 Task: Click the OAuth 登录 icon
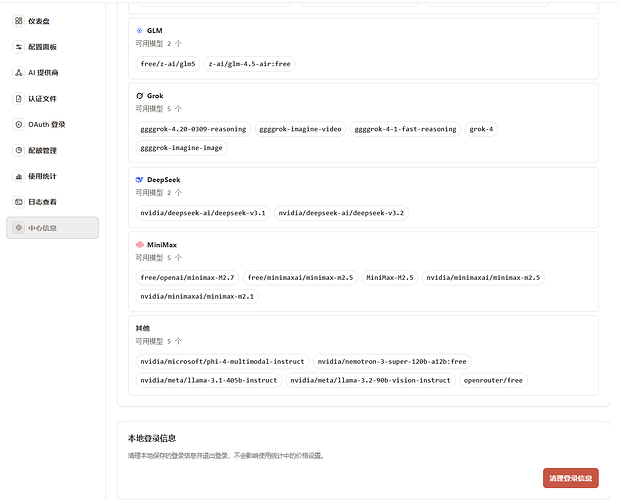pos(19,124)
